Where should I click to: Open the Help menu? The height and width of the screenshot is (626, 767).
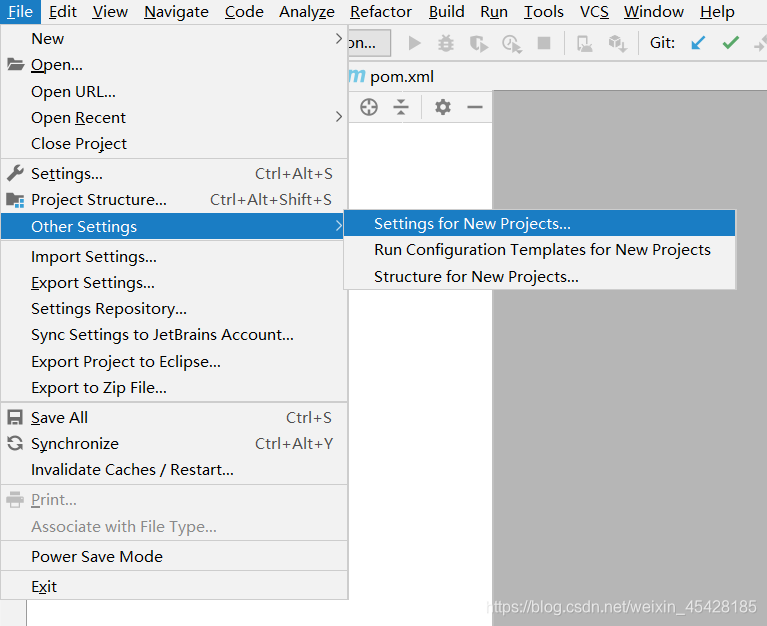tap(717, 12)
